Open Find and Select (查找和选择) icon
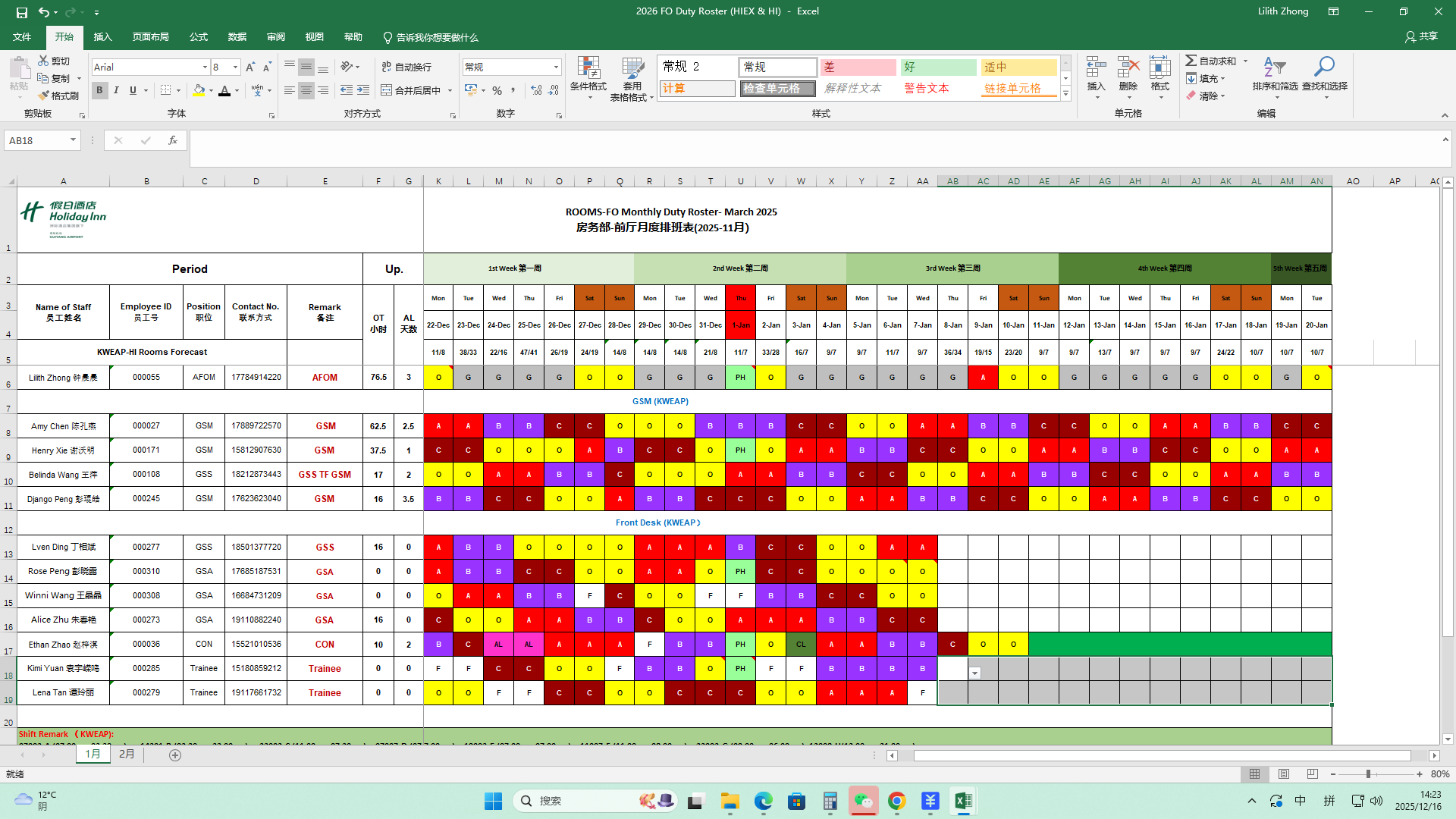 click(1324, 68)
